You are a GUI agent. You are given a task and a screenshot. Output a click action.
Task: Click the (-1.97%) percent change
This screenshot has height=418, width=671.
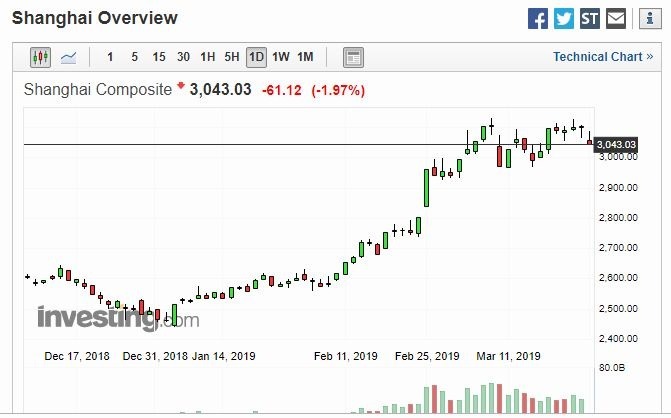pyautogui.click(x=338, y=90)
